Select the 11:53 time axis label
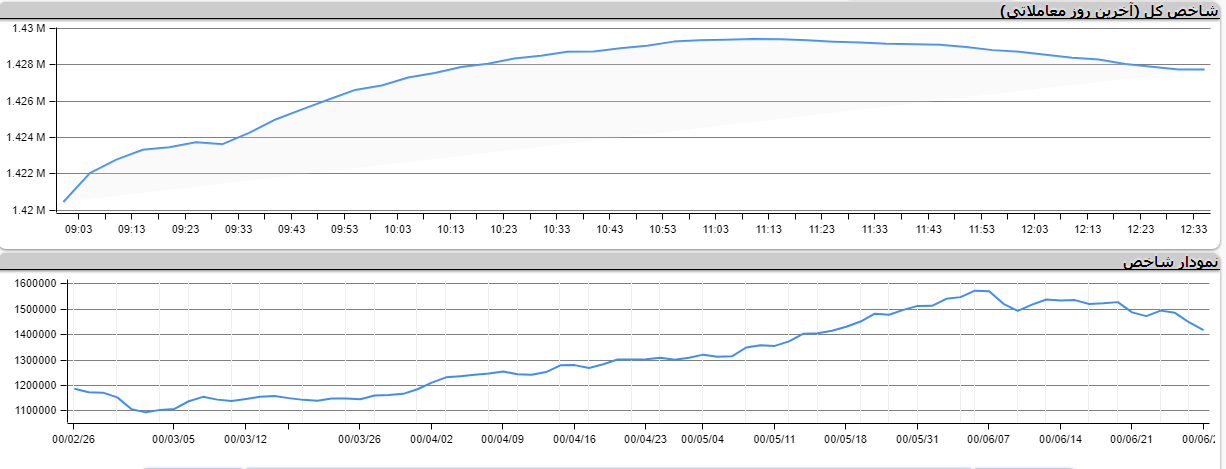Screen dimensions: 1226x469 (x=981, y=230)
